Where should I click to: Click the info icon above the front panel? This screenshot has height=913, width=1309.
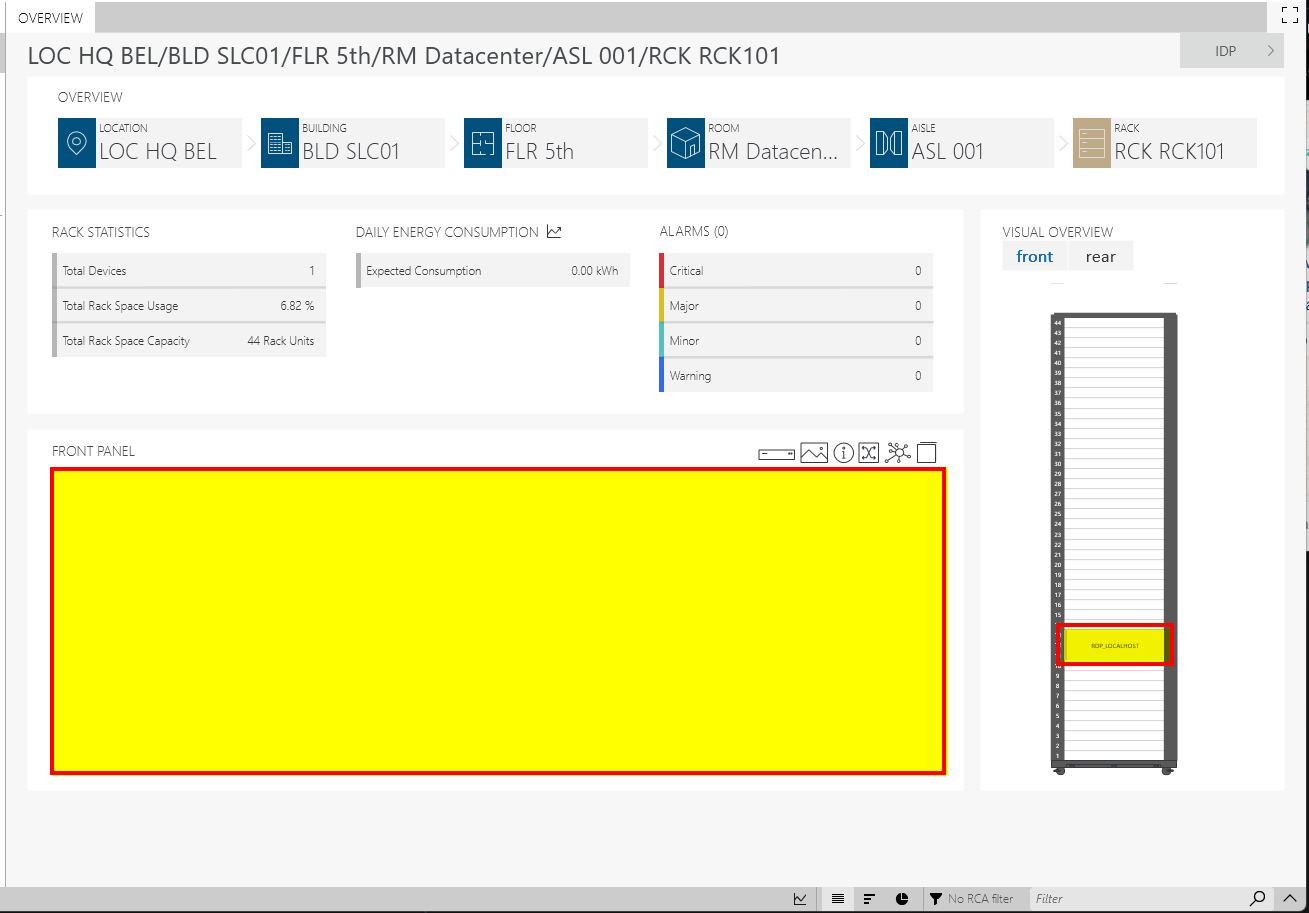(x=843, y=453)
